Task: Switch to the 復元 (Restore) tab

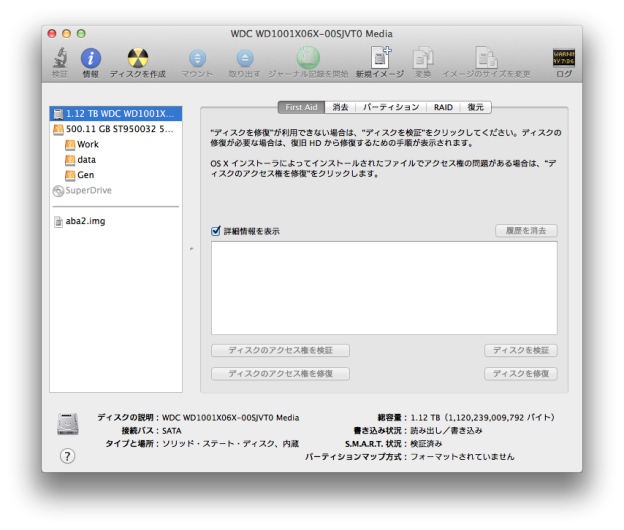Action: [x=475, y=107]
